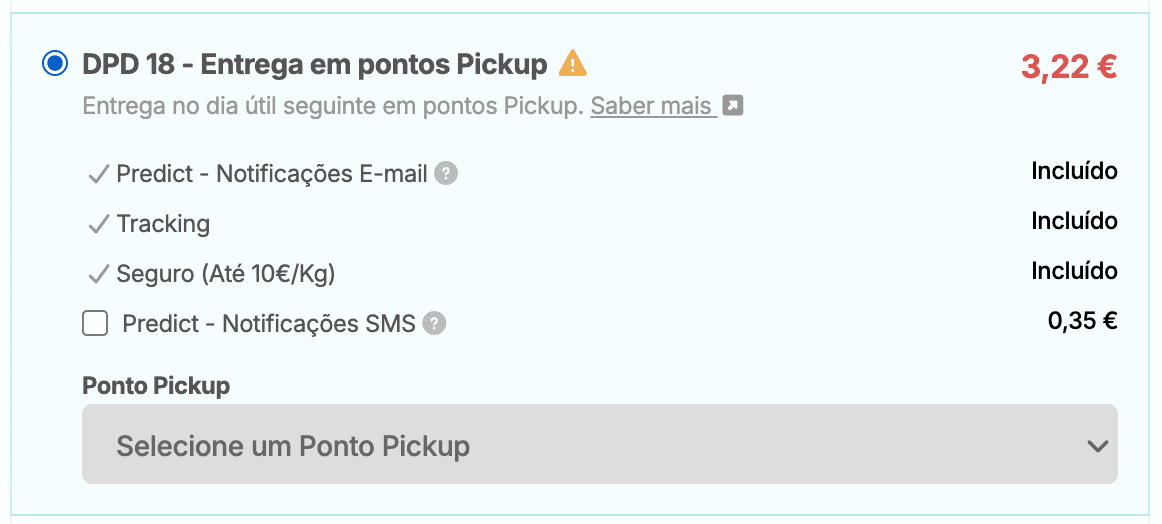Select the DPD 18 radio button

pyautogui.click(x=55, y=65)
